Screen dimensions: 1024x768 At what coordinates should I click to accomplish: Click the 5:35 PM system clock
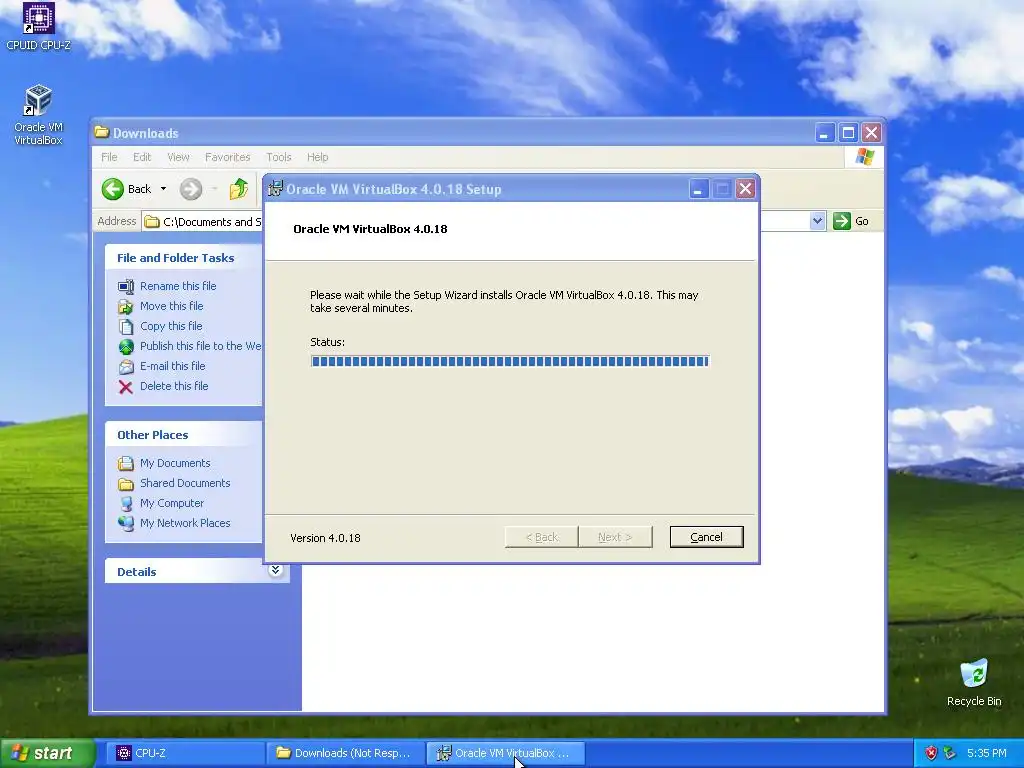(986, 753)
